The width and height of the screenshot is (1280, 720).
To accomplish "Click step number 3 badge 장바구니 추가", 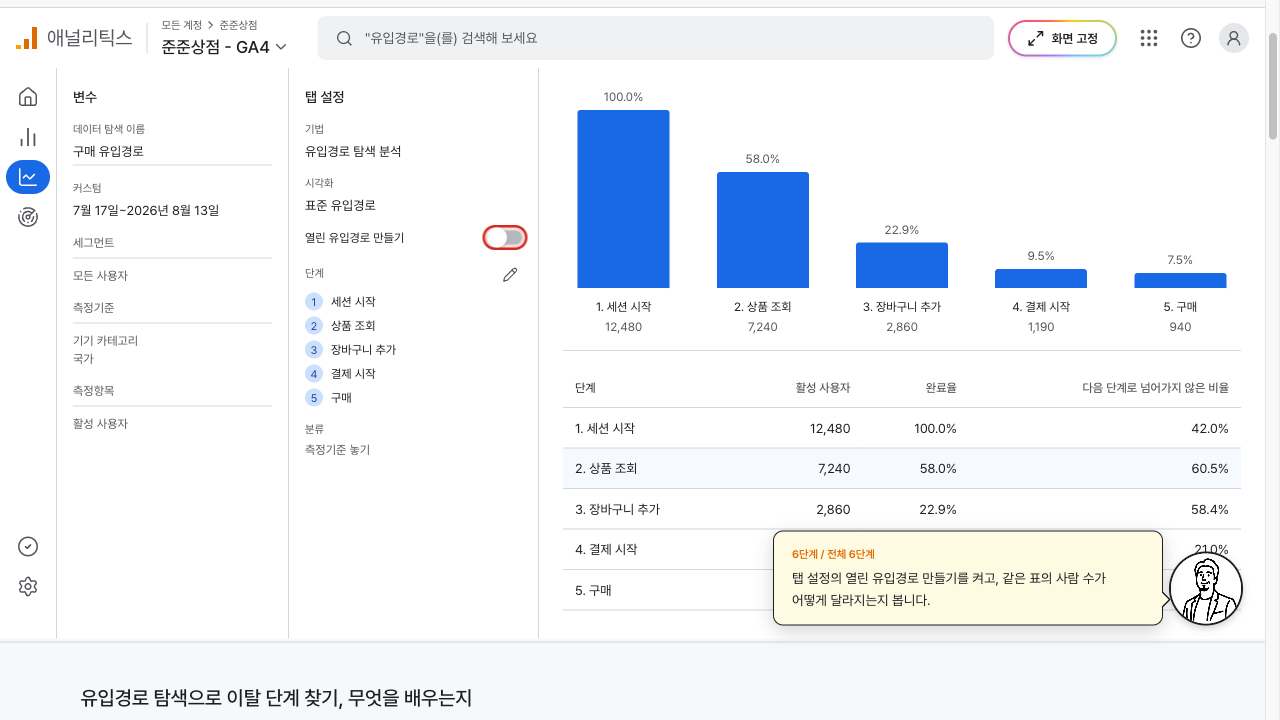I will [314, 349].
